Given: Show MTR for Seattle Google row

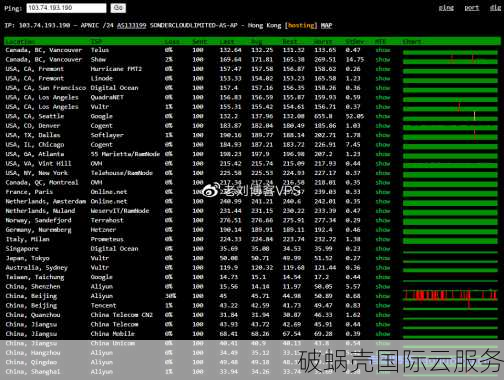Looking at the screenshot, I should (x=383, y=116).
